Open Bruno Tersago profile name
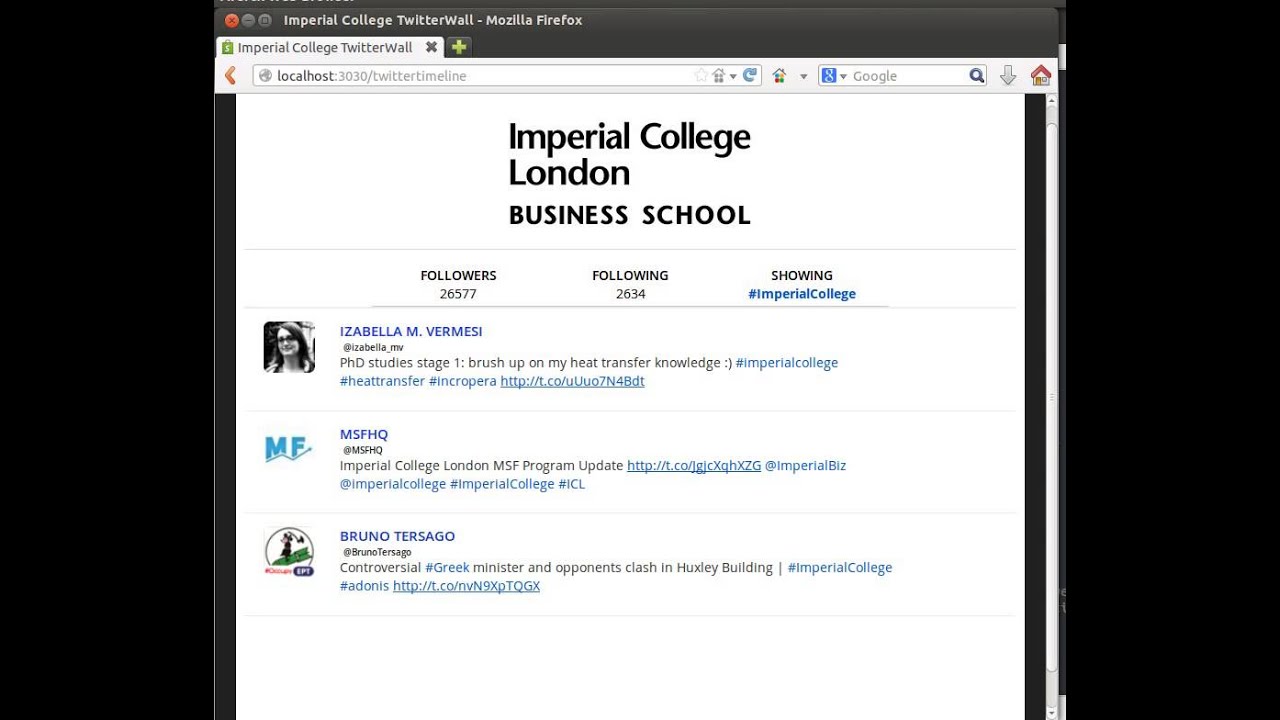 coord(397,536)
